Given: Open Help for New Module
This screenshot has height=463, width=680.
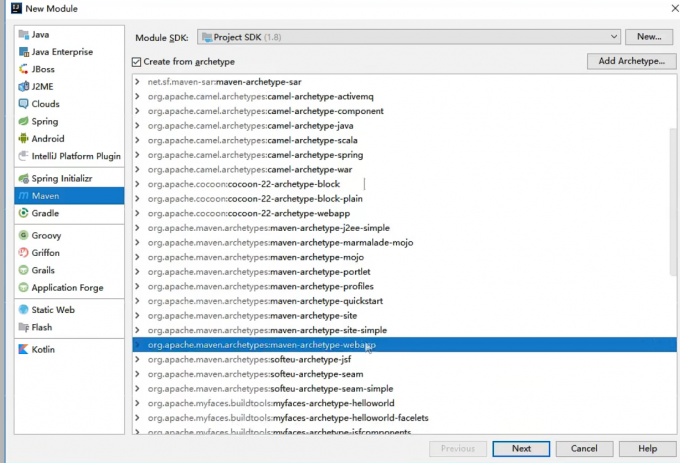Looking at the screenshot, I should tap(647, 449).
